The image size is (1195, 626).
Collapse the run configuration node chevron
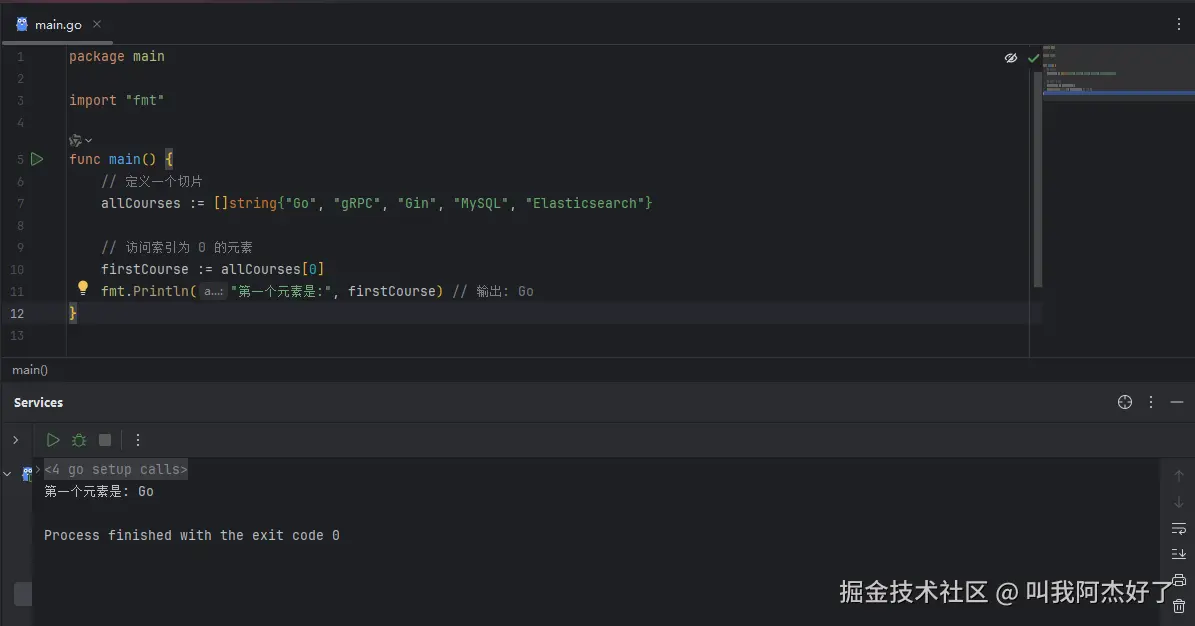pos(7,474)
